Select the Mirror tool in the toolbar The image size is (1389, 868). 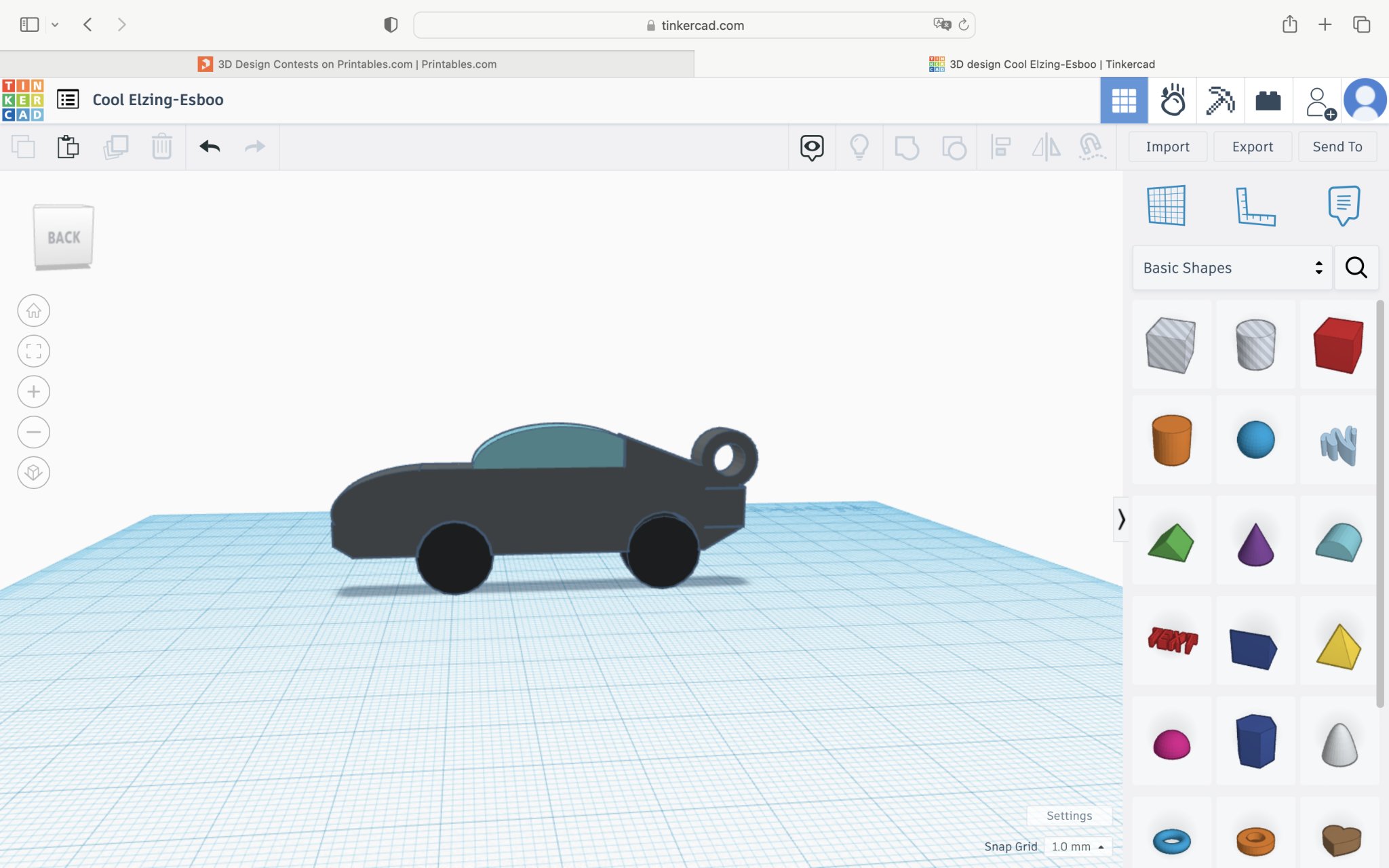coord(1045,146)
